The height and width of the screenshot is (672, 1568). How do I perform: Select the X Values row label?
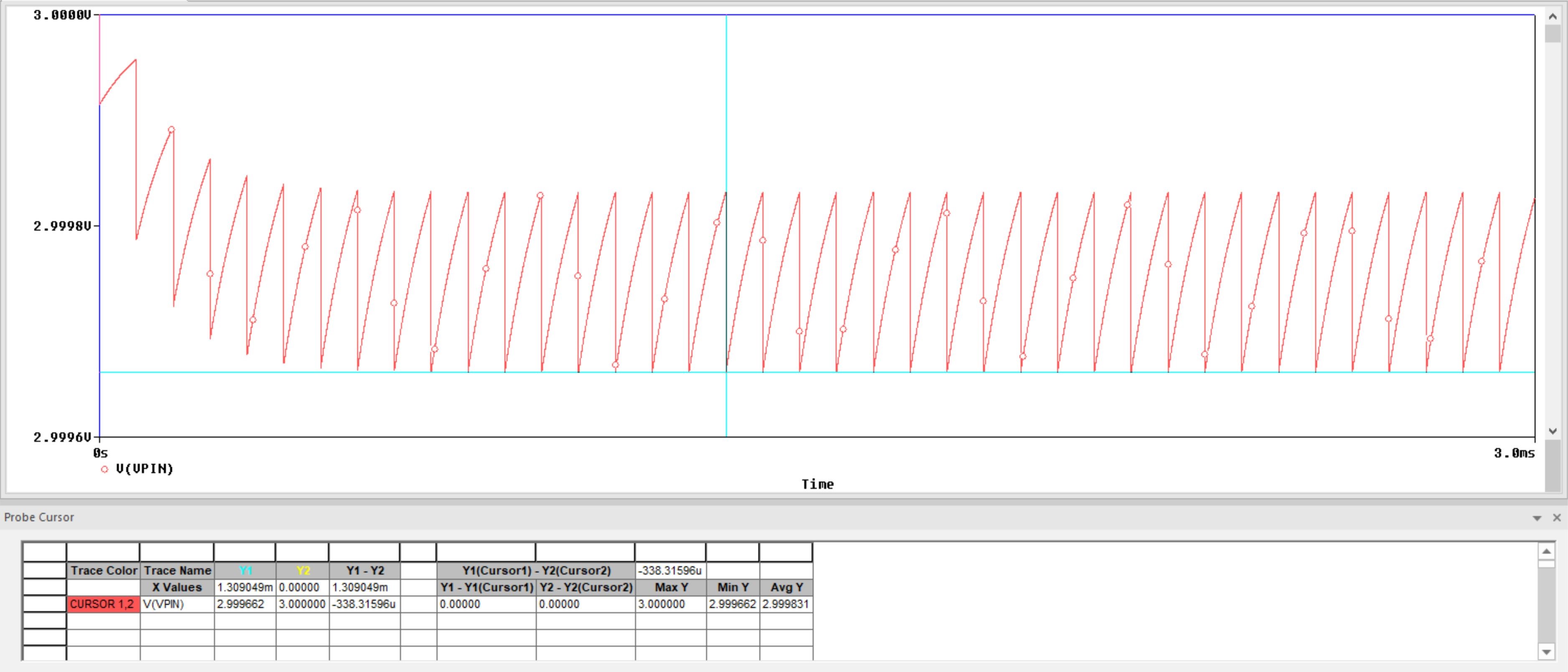177,587
